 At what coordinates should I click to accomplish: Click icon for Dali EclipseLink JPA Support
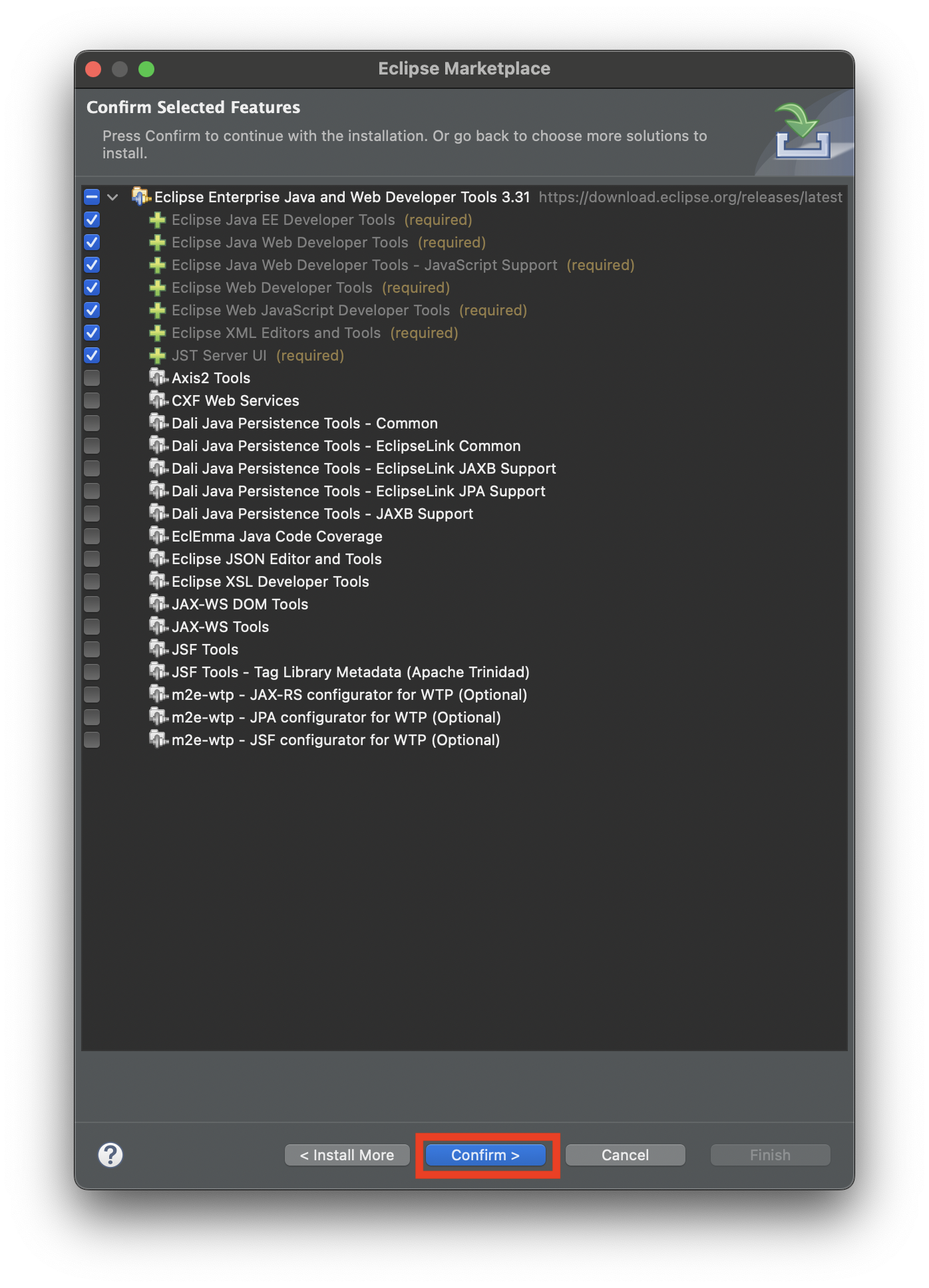point(158,491)
